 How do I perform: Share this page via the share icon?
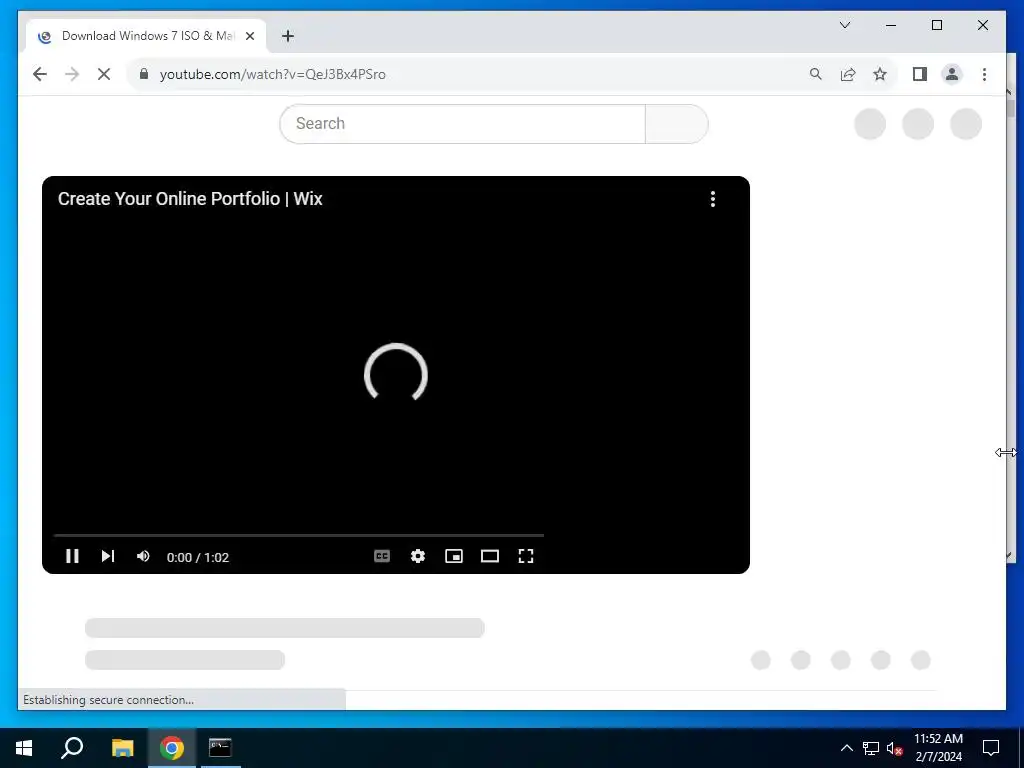(x=848, y=74)
